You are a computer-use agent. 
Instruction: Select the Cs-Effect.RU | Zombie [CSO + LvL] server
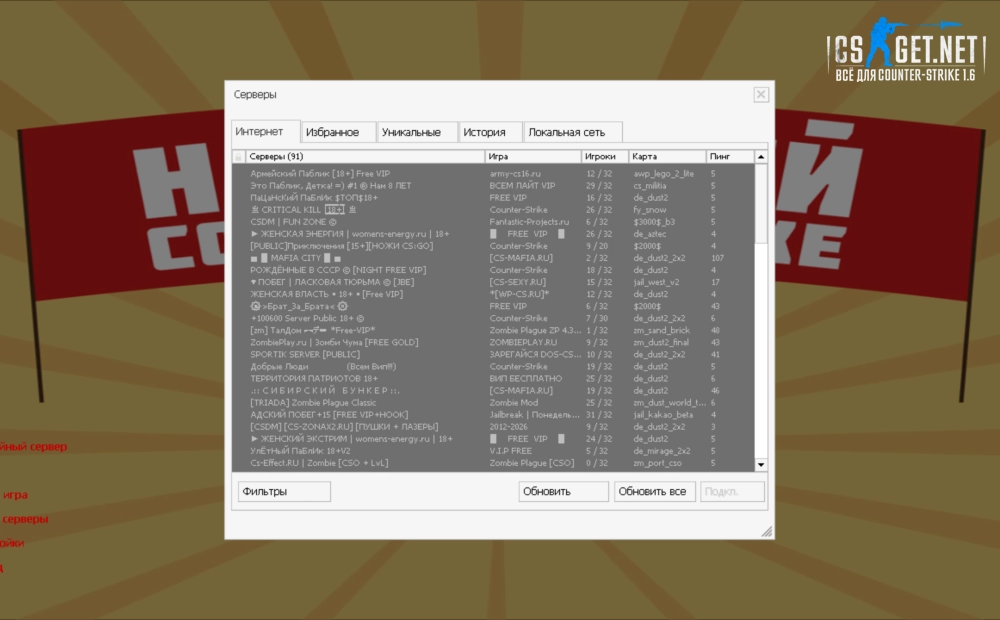pyautogui.click(x=494, y=463)
